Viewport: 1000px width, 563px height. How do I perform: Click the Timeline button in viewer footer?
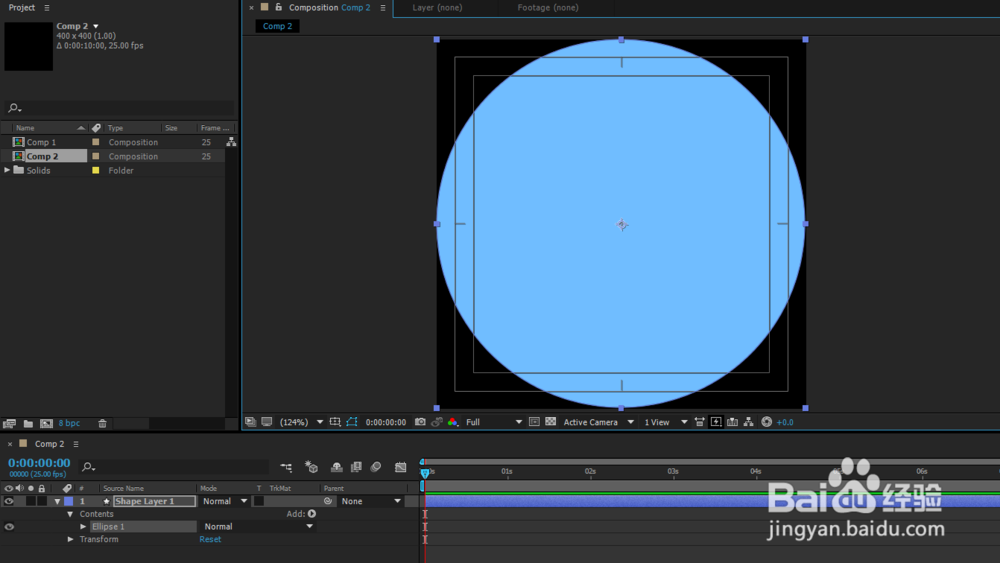(732, 422)
